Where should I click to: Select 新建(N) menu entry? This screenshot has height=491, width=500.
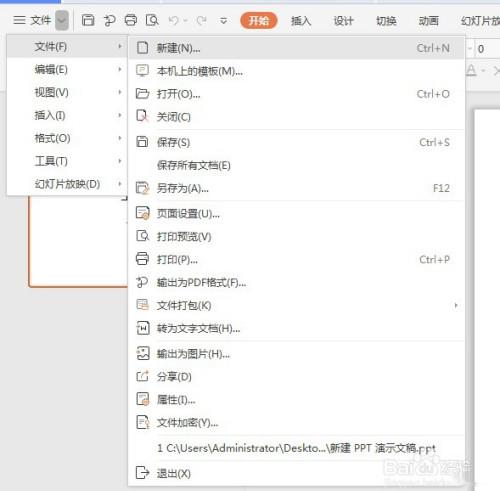coord(297,48)
